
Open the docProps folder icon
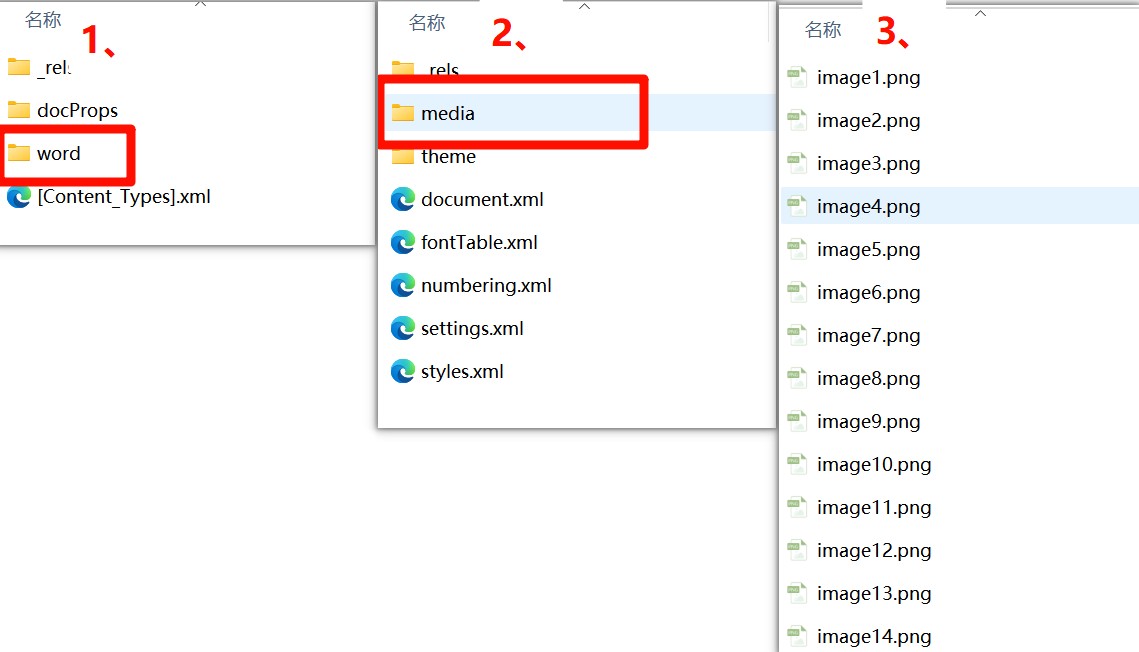point(19,110)
